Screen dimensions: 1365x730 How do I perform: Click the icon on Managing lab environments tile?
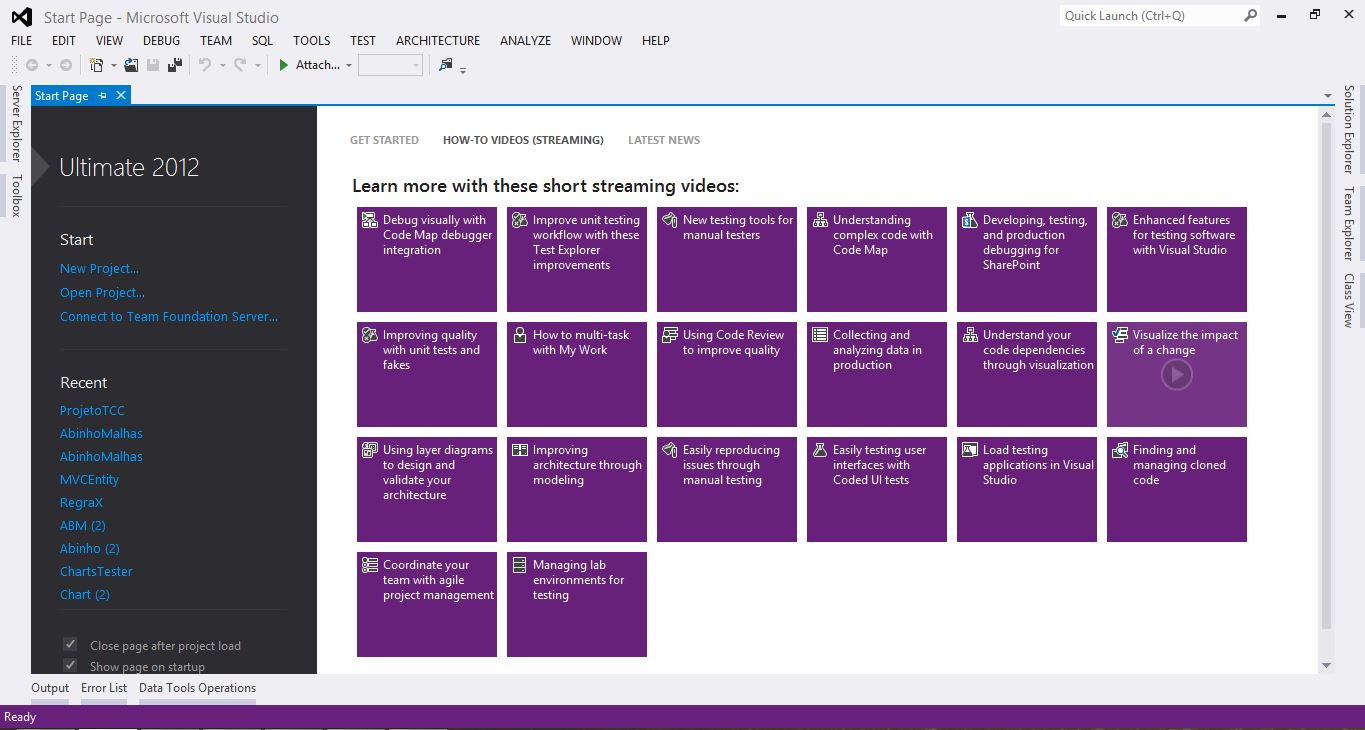[x=520, y=565]
